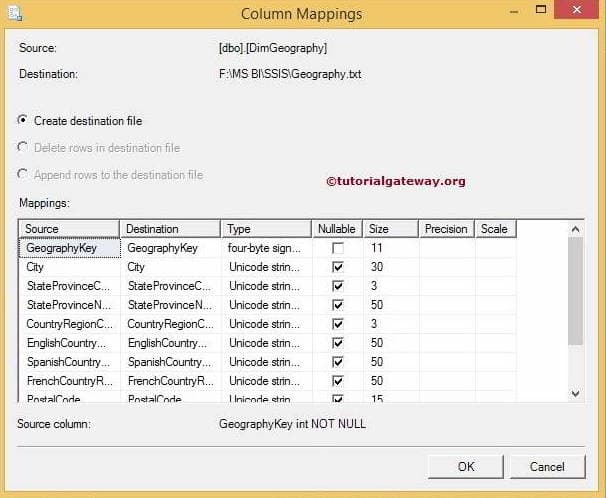606x498 pixels.
Task: Open CountryRegionC... destination cell
Action: click(x=171, y=324)
